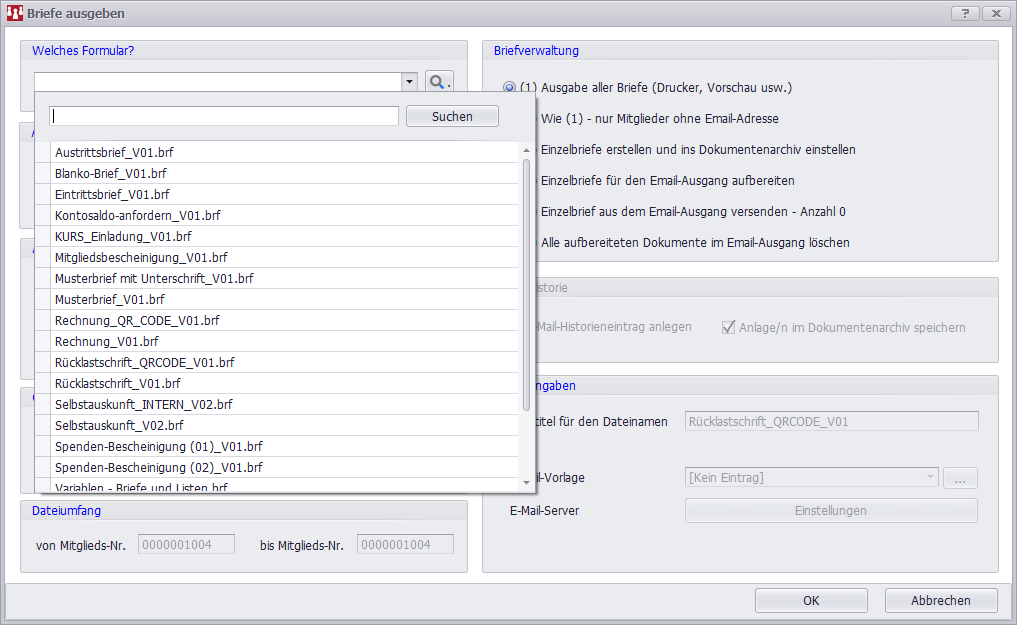Click the von Mitglieds-Nr. input field
This screenshot has height=625, width=1017.
pyautogui.click(x=186, y=545)
